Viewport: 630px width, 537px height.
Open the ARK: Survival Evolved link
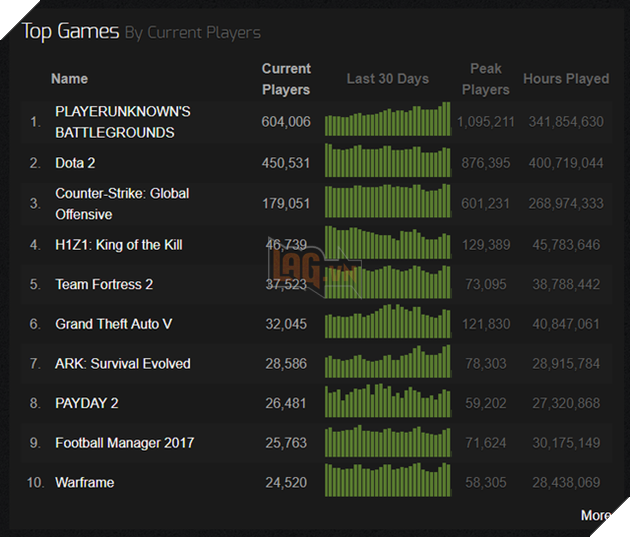tap(123, 364)
